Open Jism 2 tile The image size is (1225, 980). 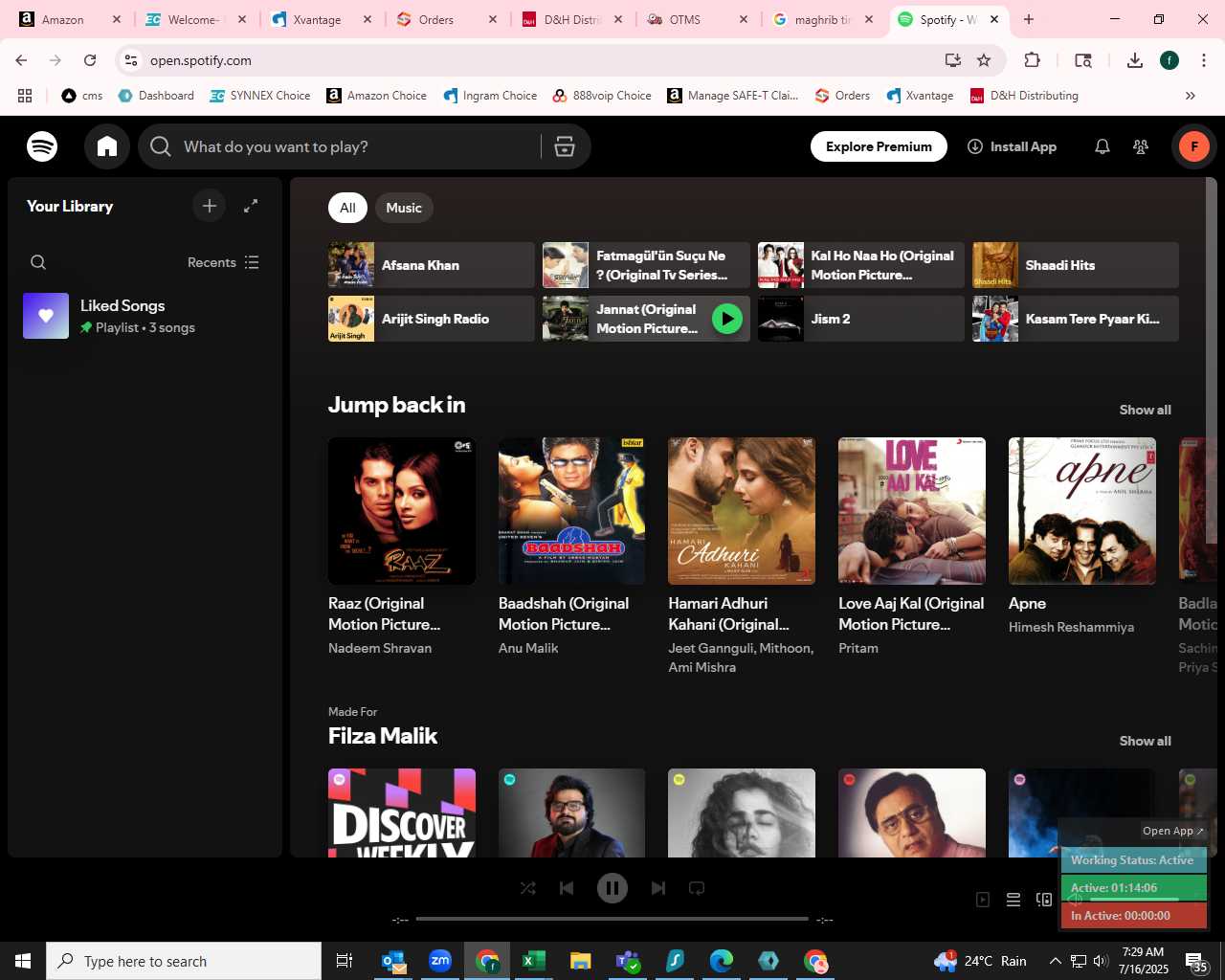860,319
